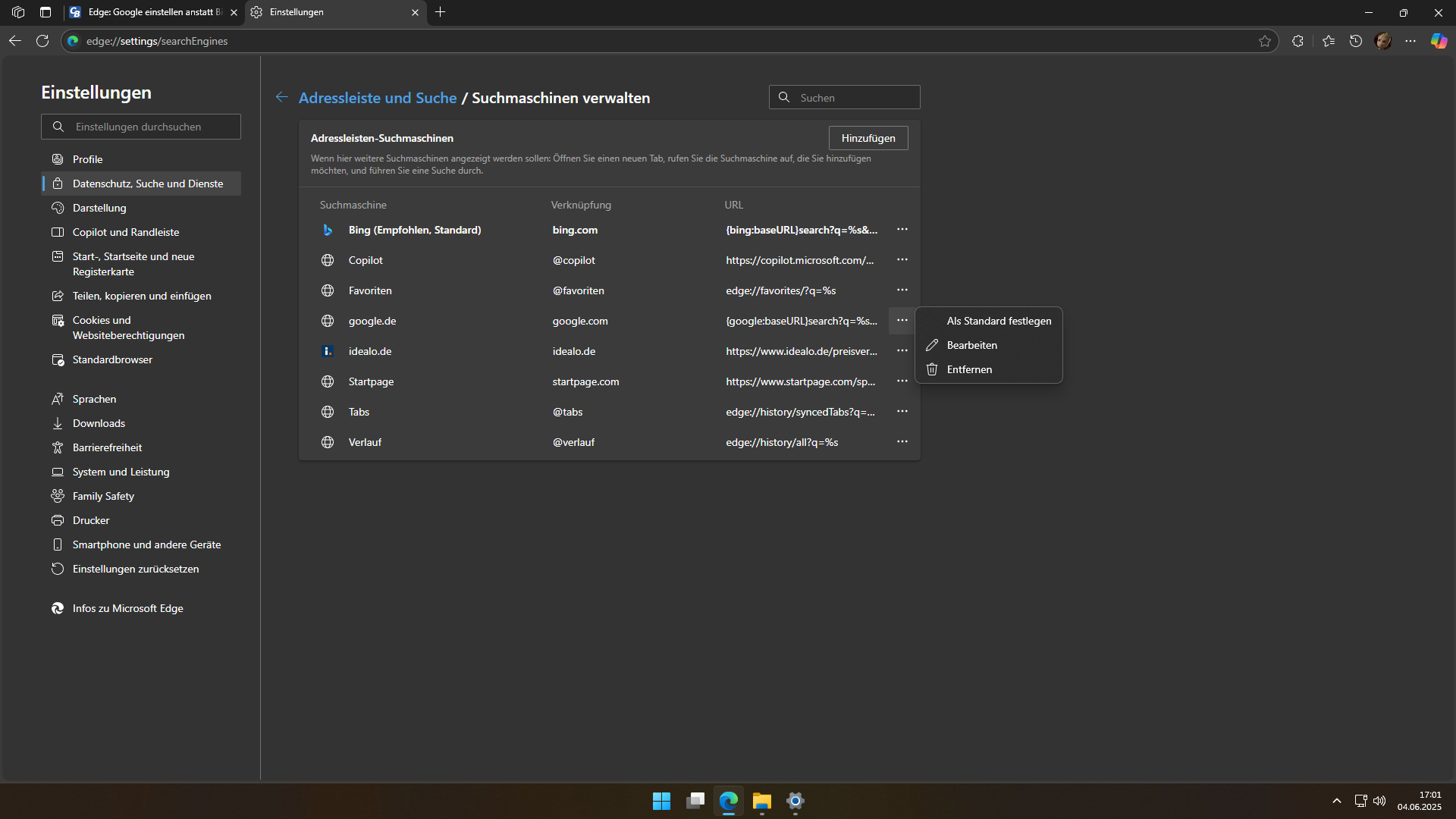Open more options for Bing row

(x=902, y=229)
